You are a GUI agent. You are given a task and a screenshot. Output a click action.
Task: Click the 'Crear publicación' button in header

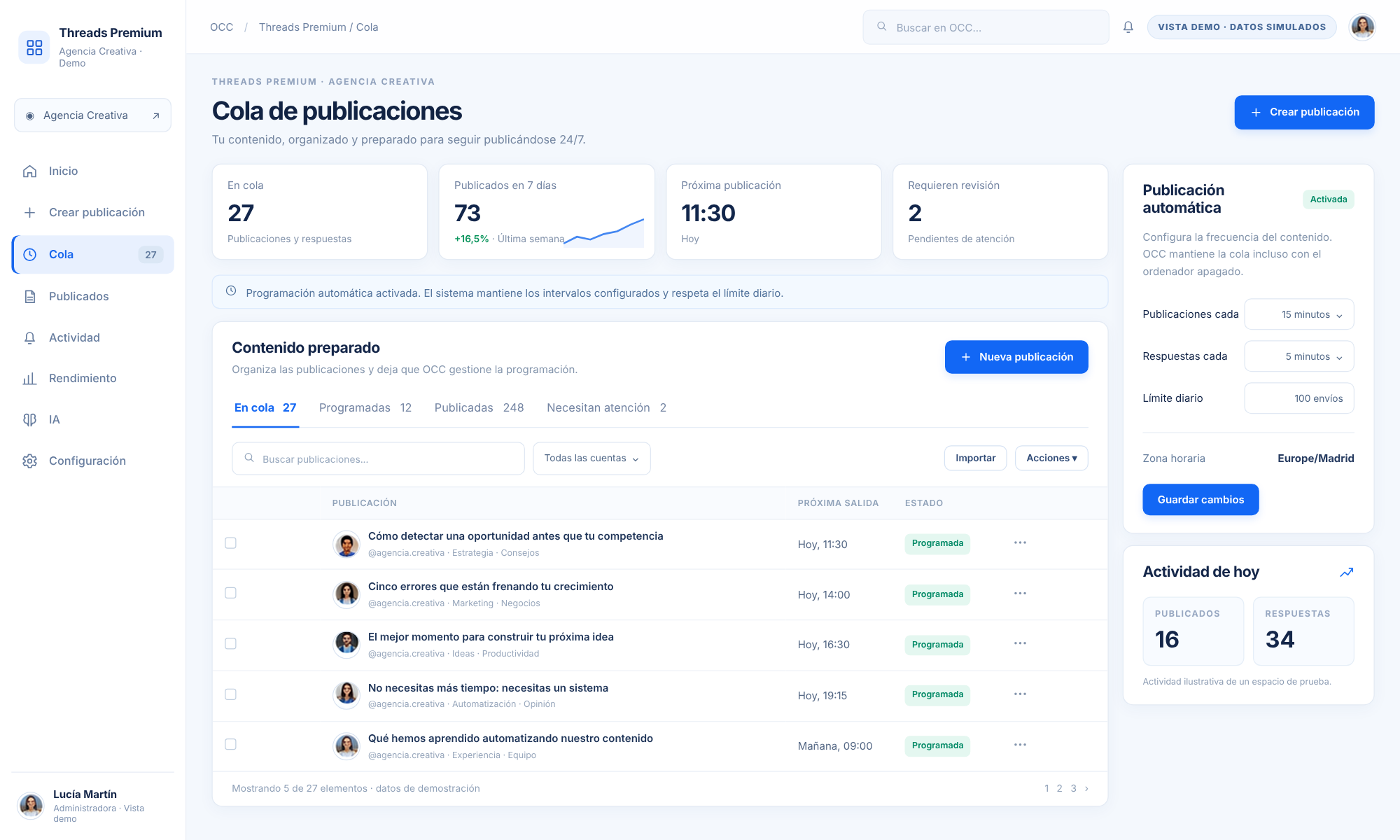pyautogui.click(x=1304, y=113)
